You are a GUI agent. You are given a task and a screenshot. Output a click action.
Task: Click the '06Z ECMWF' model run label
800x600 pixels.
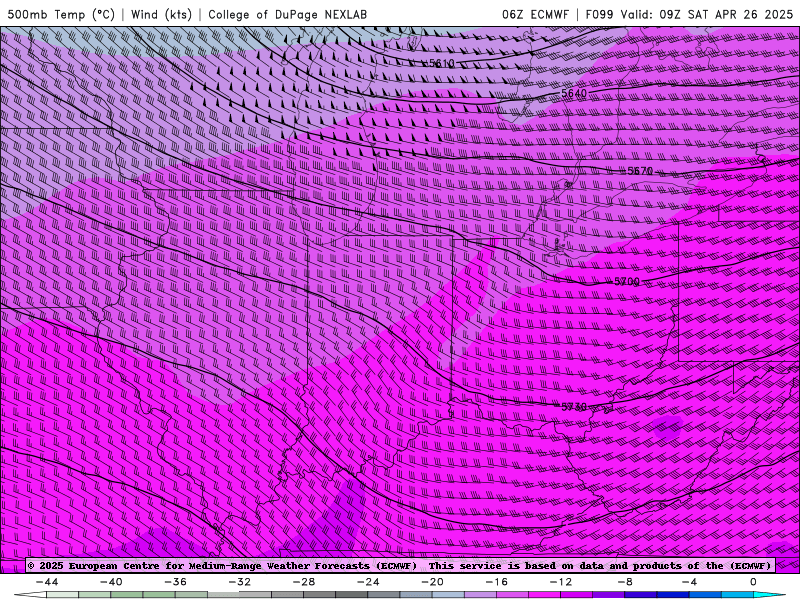click(x=535, y=14)
